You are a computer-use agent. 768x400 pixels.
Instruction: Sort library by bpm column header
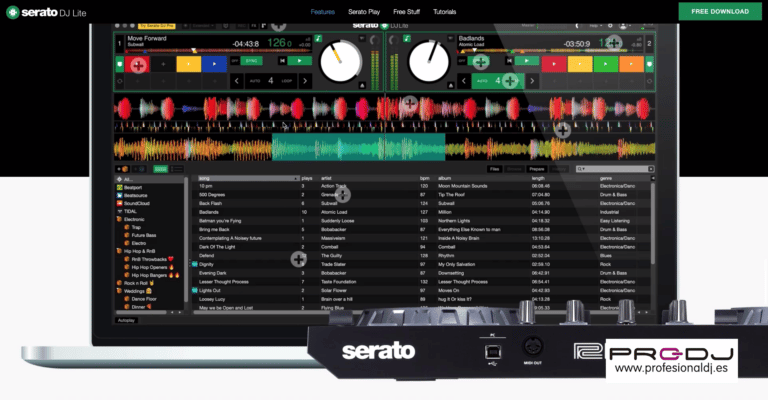[424, 178]
